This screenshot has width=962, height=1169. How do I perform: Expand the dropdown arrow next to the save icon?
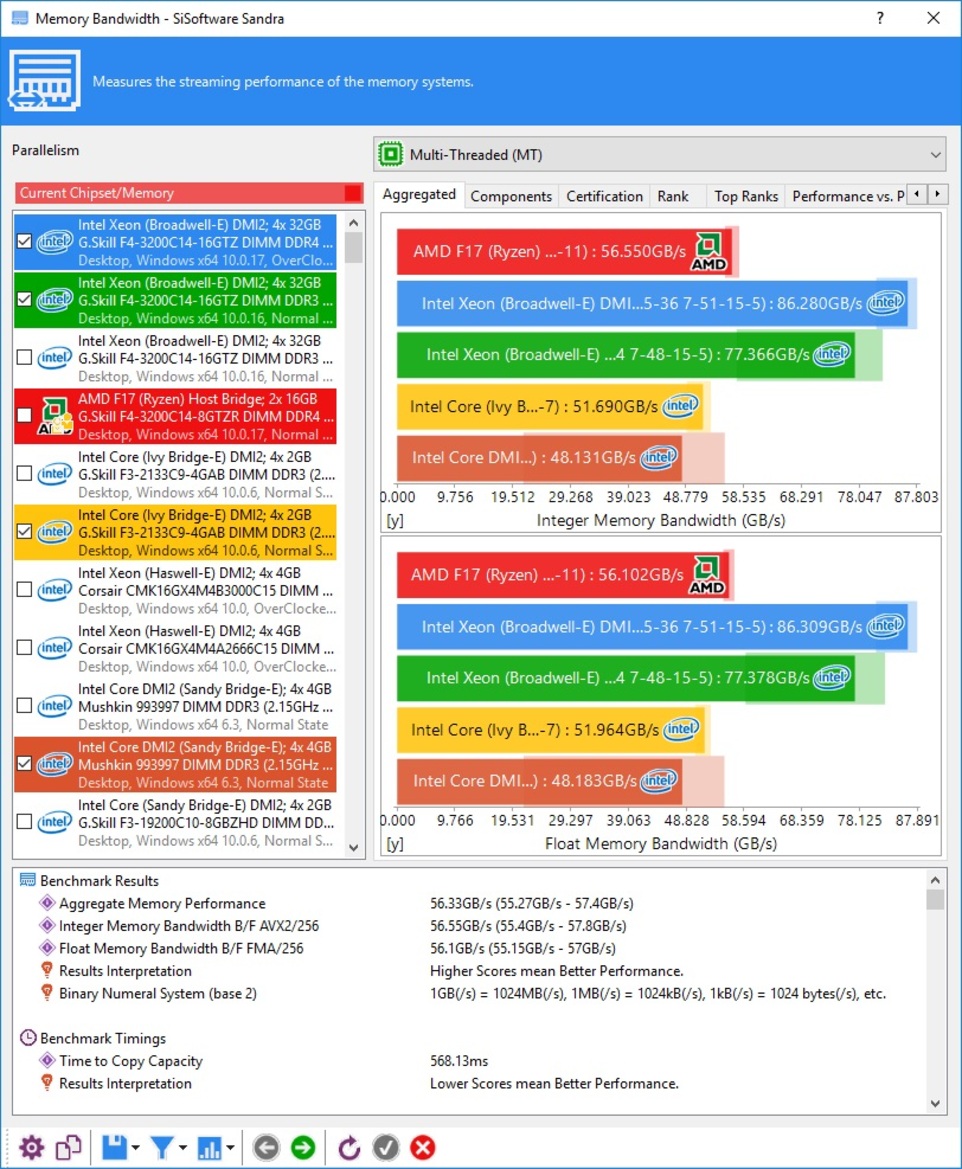(x=136, y=1148)
